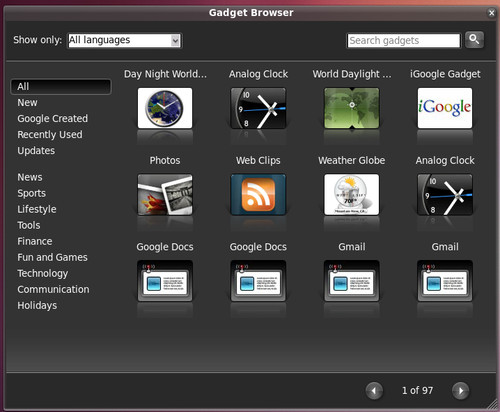The width and height of the screenshot is (500, 412).
Task: Click the '1 of 97' page indicator
Action: [417, 390]
